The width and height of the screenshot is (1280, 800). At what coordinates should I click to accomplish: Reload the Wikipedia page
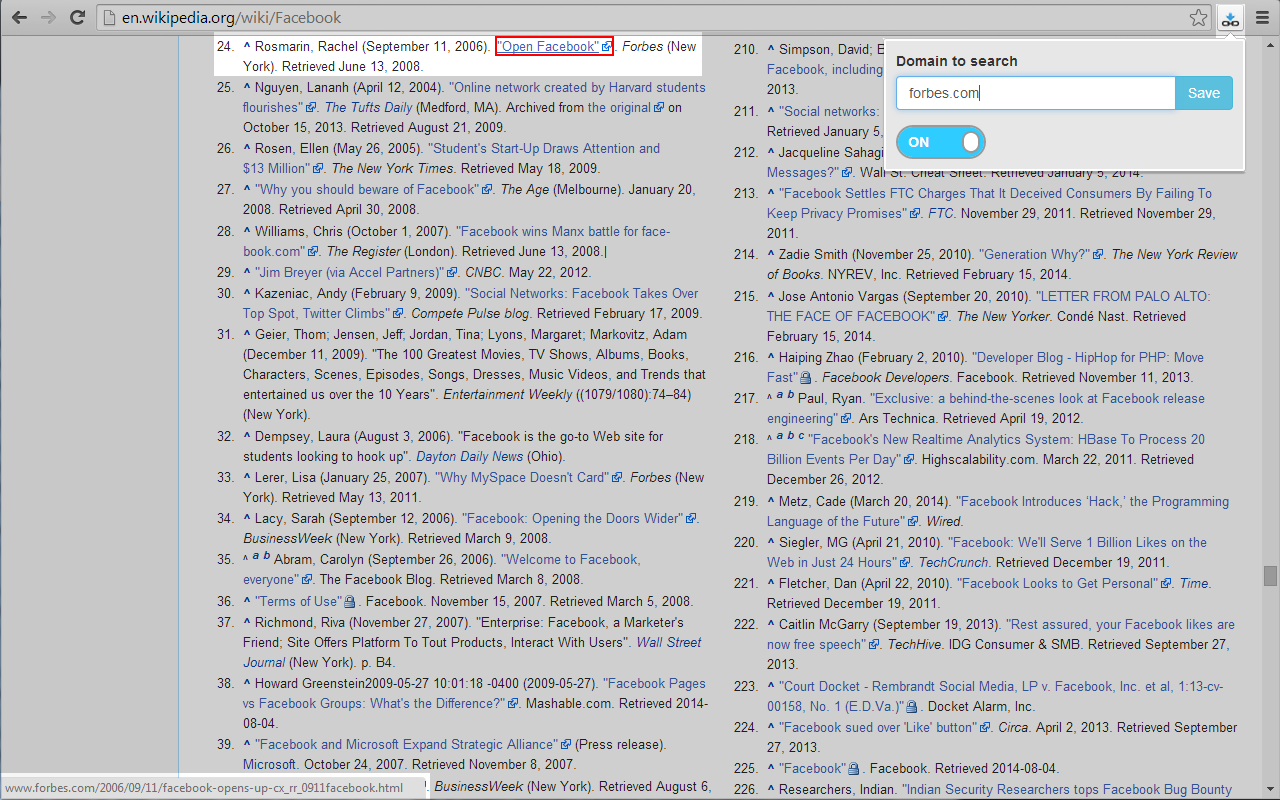[x=77, y=17]
